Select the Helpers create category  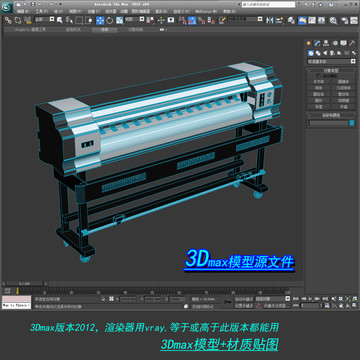[x=339, y=53]
